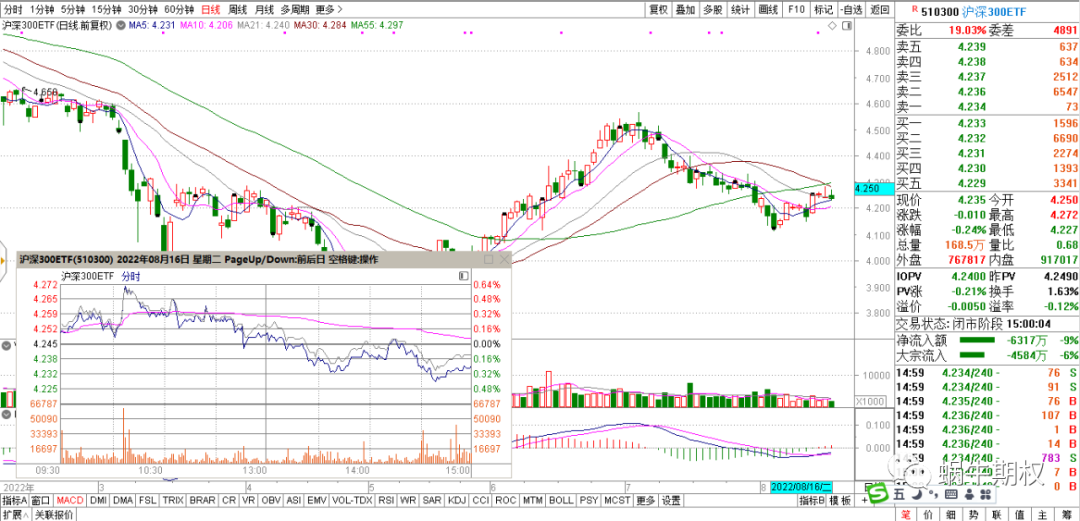Select the 60分钟 period tab

[180, 9]
